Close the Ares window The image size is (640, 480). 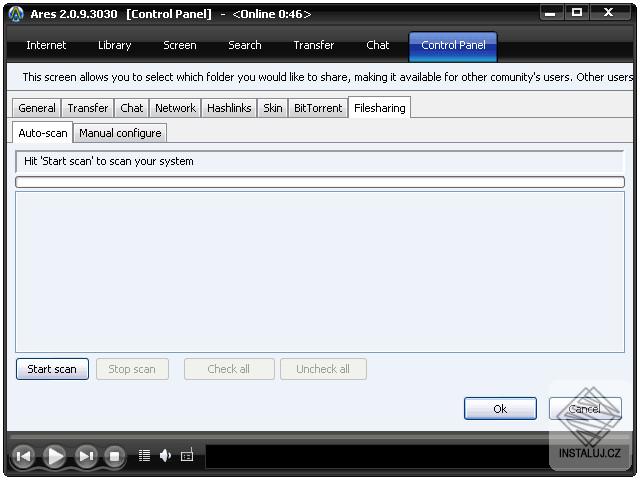[609, 13]
